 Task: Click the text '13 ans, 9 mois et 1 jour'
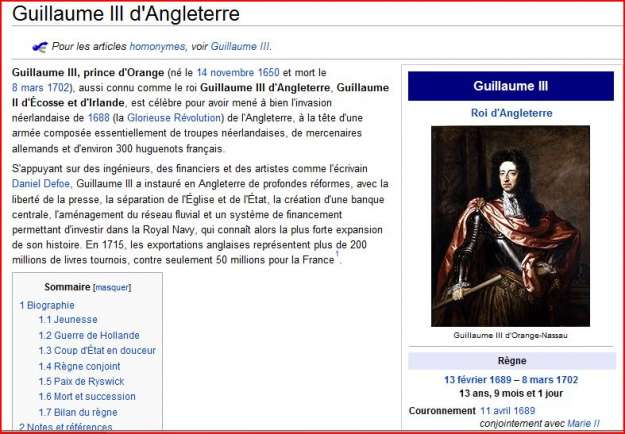(511, 394)
